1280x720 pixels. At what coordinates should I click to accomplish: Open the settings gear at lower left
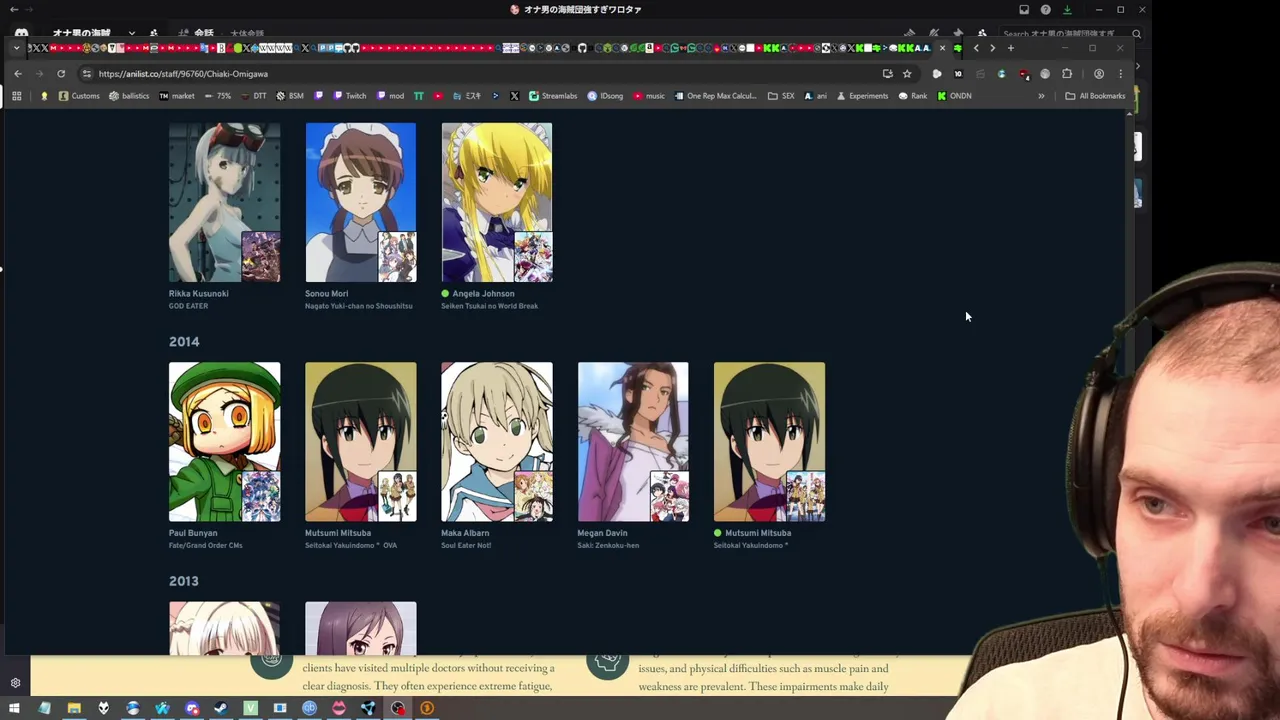(15, 683)
